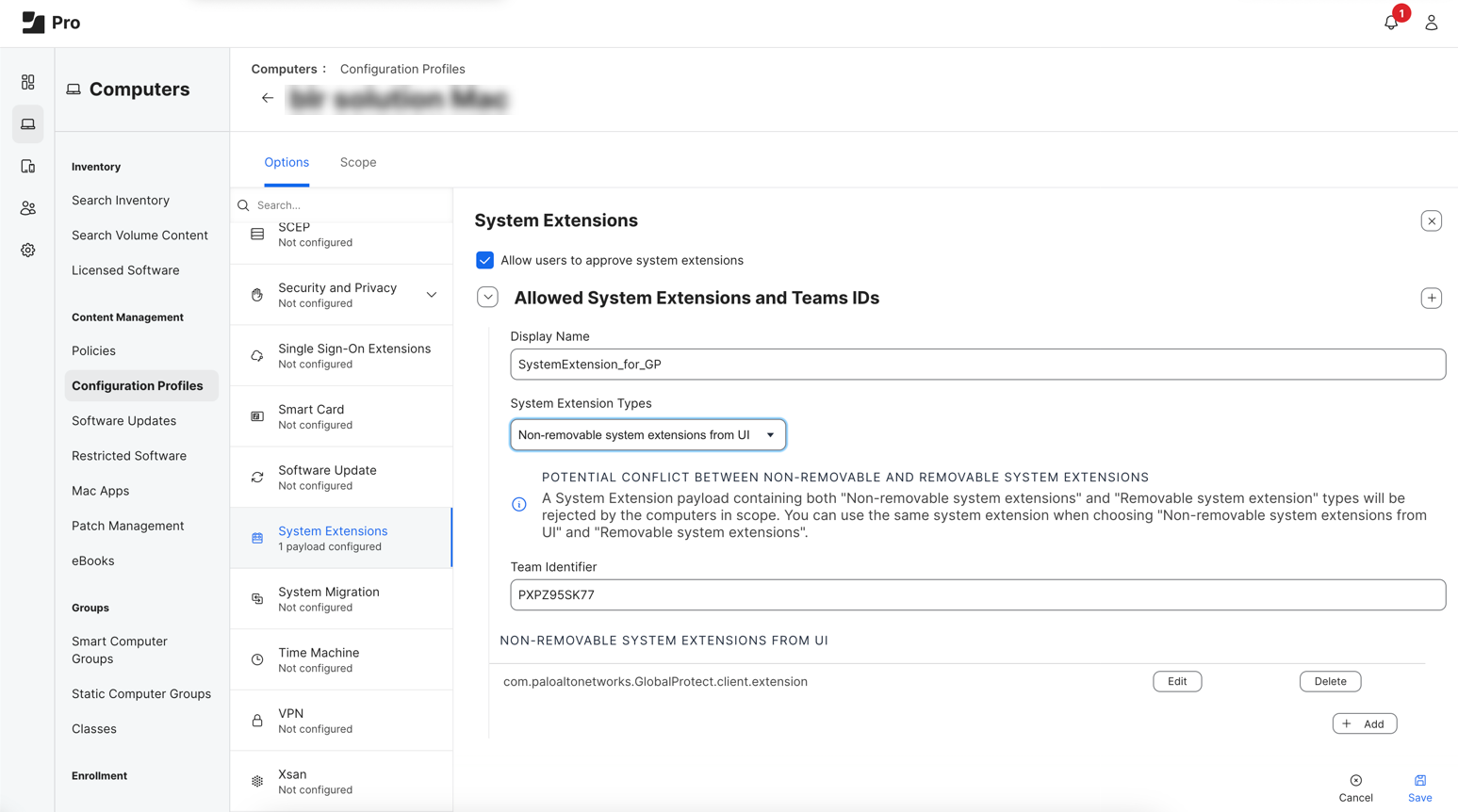
Task: Click the Add button for extensions
Action: [1364, 723]
